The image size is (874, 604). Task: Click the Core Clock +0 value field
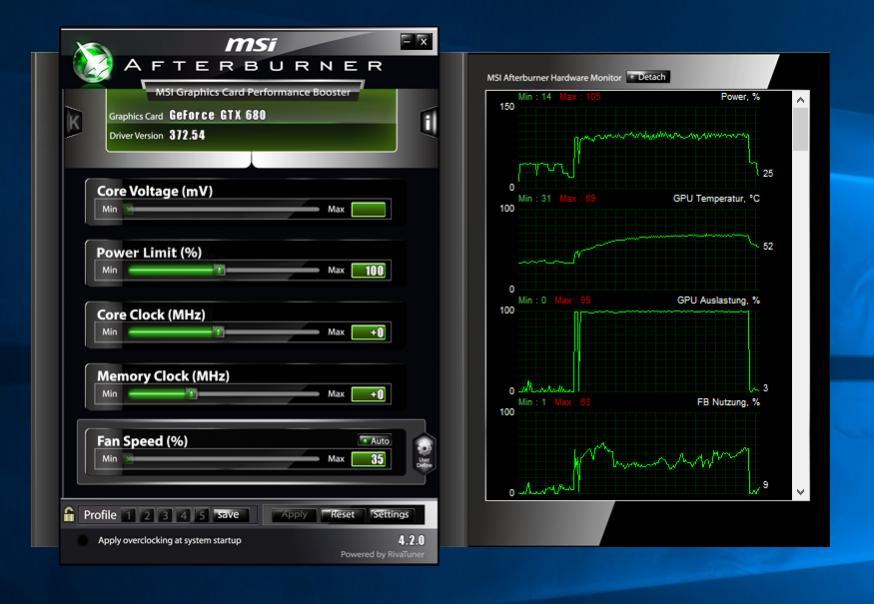[x=368, y=333]
